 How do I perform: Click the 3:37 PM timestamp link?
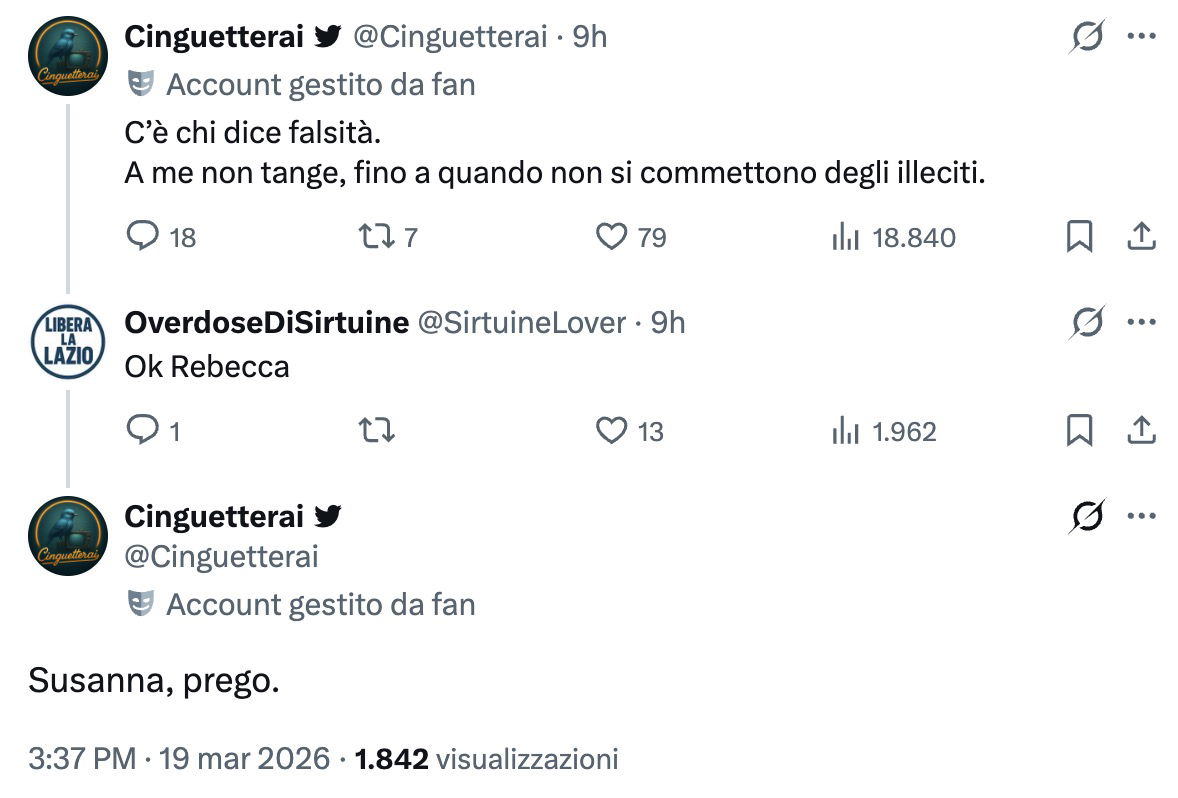(x=82, y=759)
